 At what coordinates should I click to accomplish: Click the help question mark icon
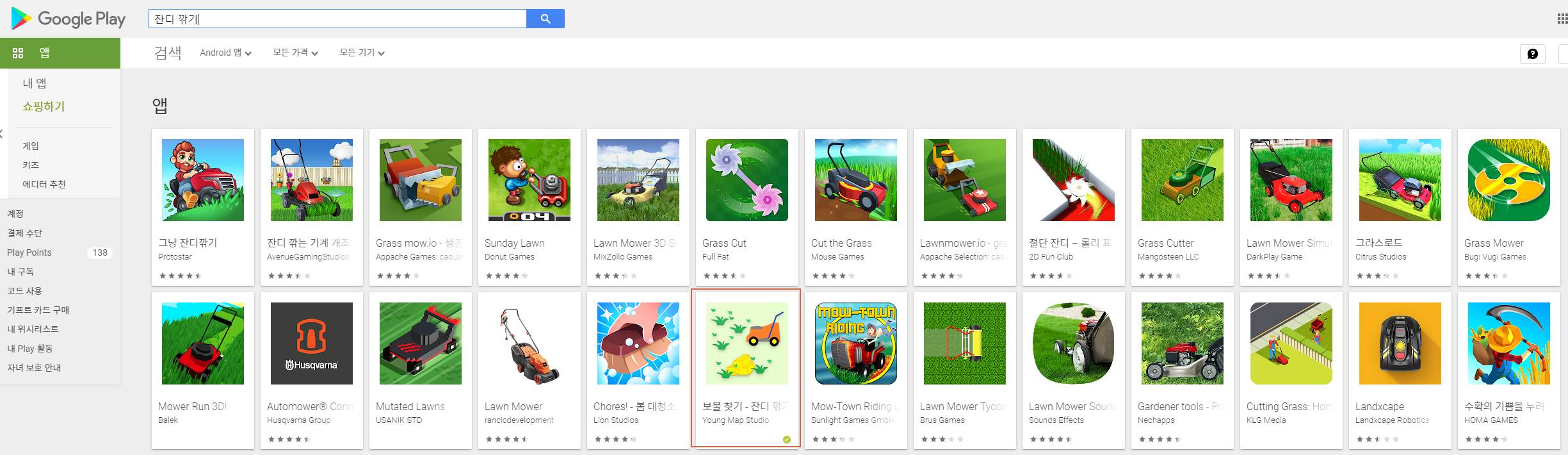coord(1532,54)
